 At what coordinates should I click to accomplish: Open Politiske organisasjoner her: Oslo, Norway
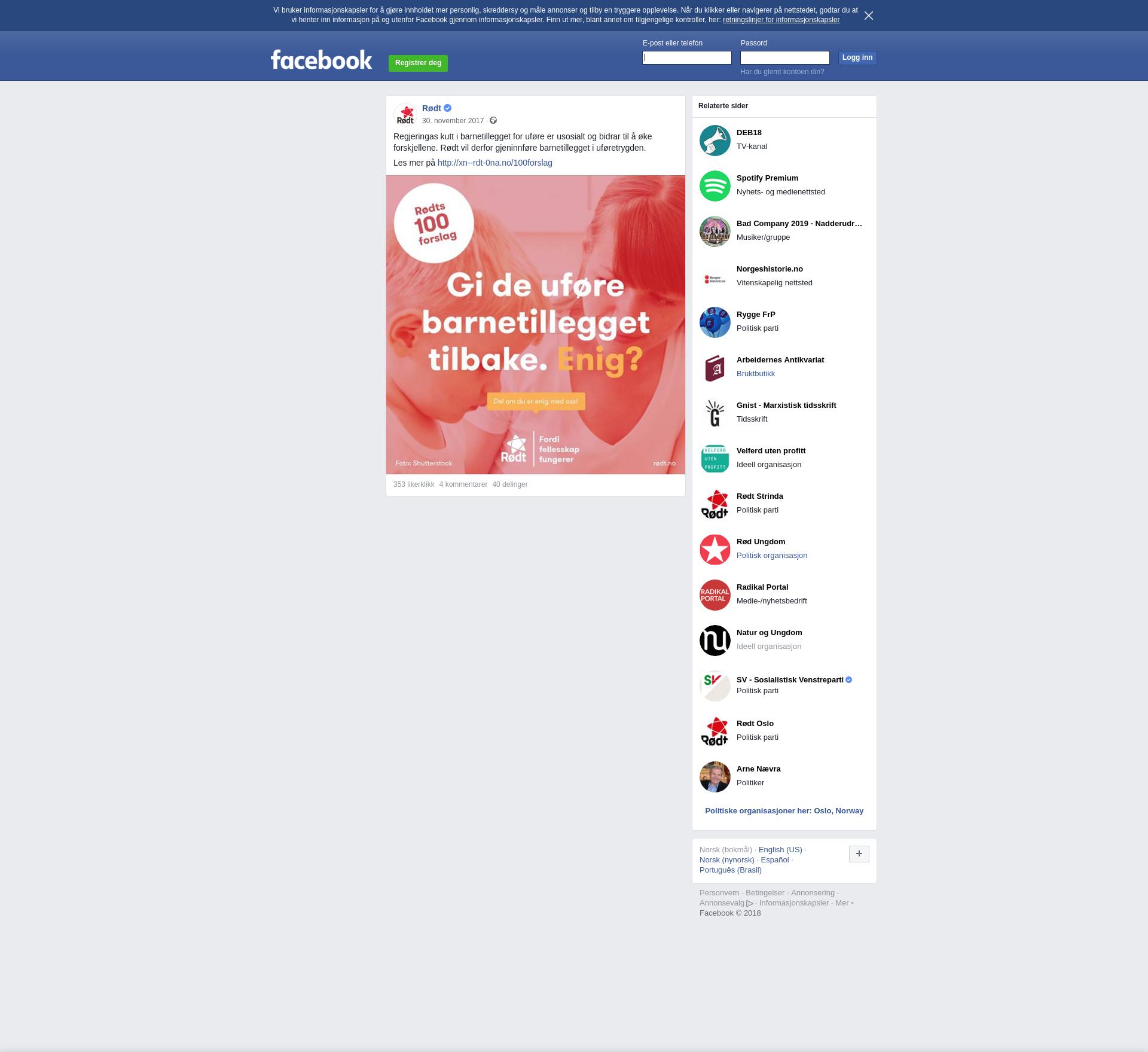pyautogui.click(x=784, y=811)
